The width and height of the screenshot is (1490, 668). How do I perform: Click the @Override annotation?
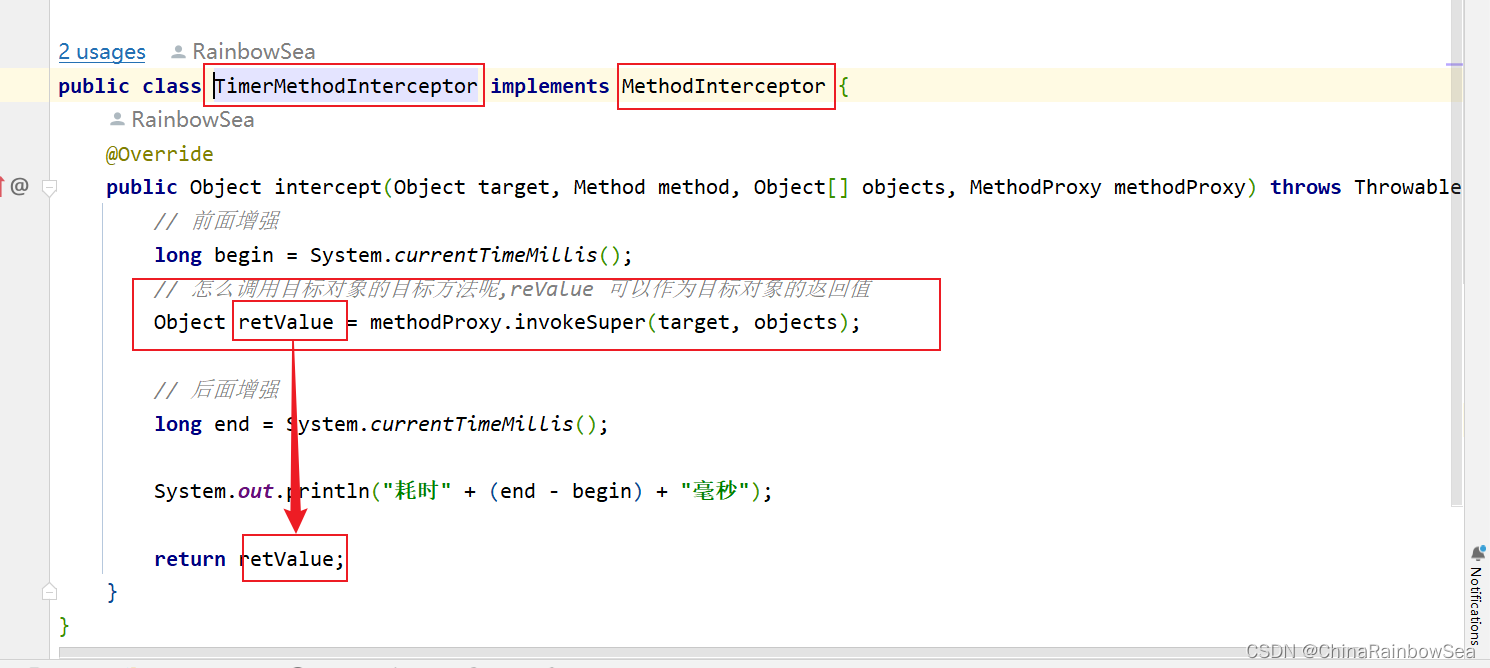pos(160,154)
